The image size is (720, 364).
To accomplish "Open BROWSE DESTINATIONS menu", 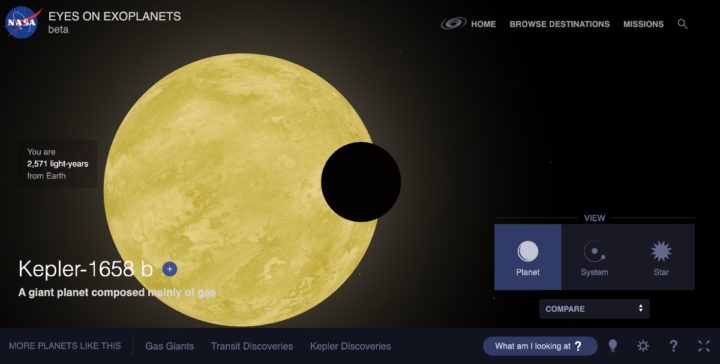I will 559,24.
